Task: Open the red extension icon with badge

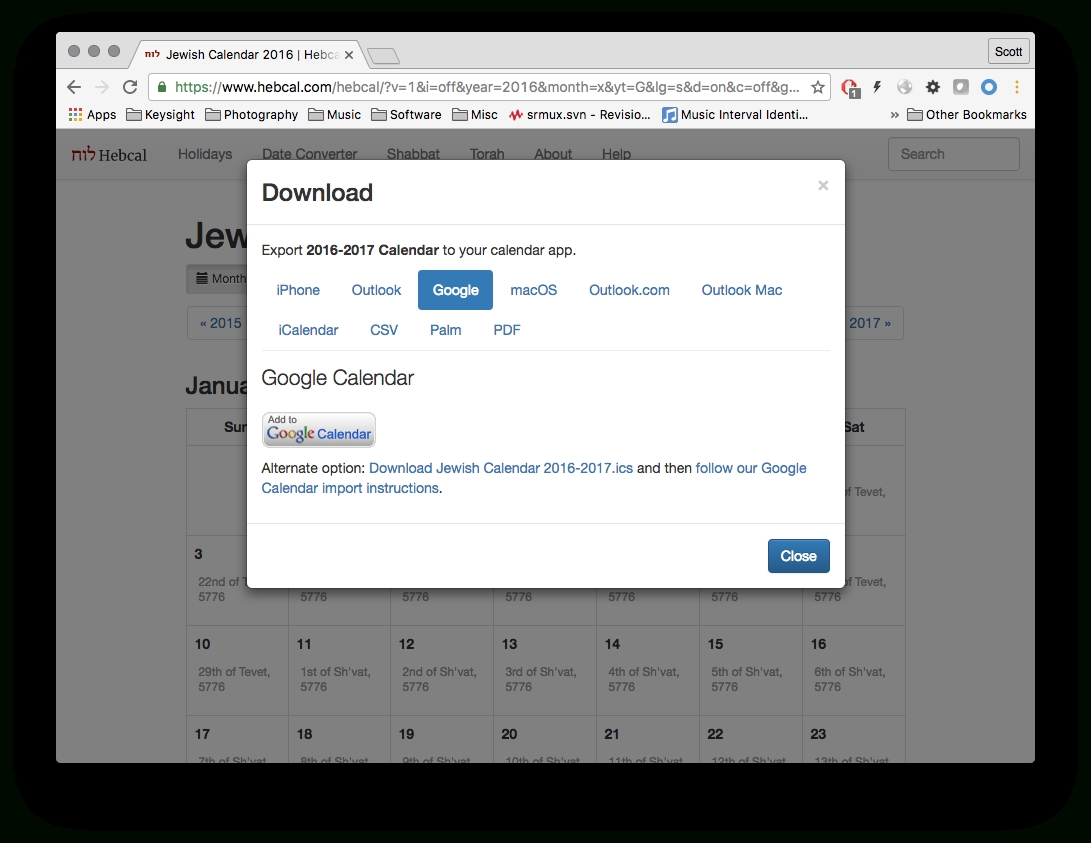Action: pos(850,88)
